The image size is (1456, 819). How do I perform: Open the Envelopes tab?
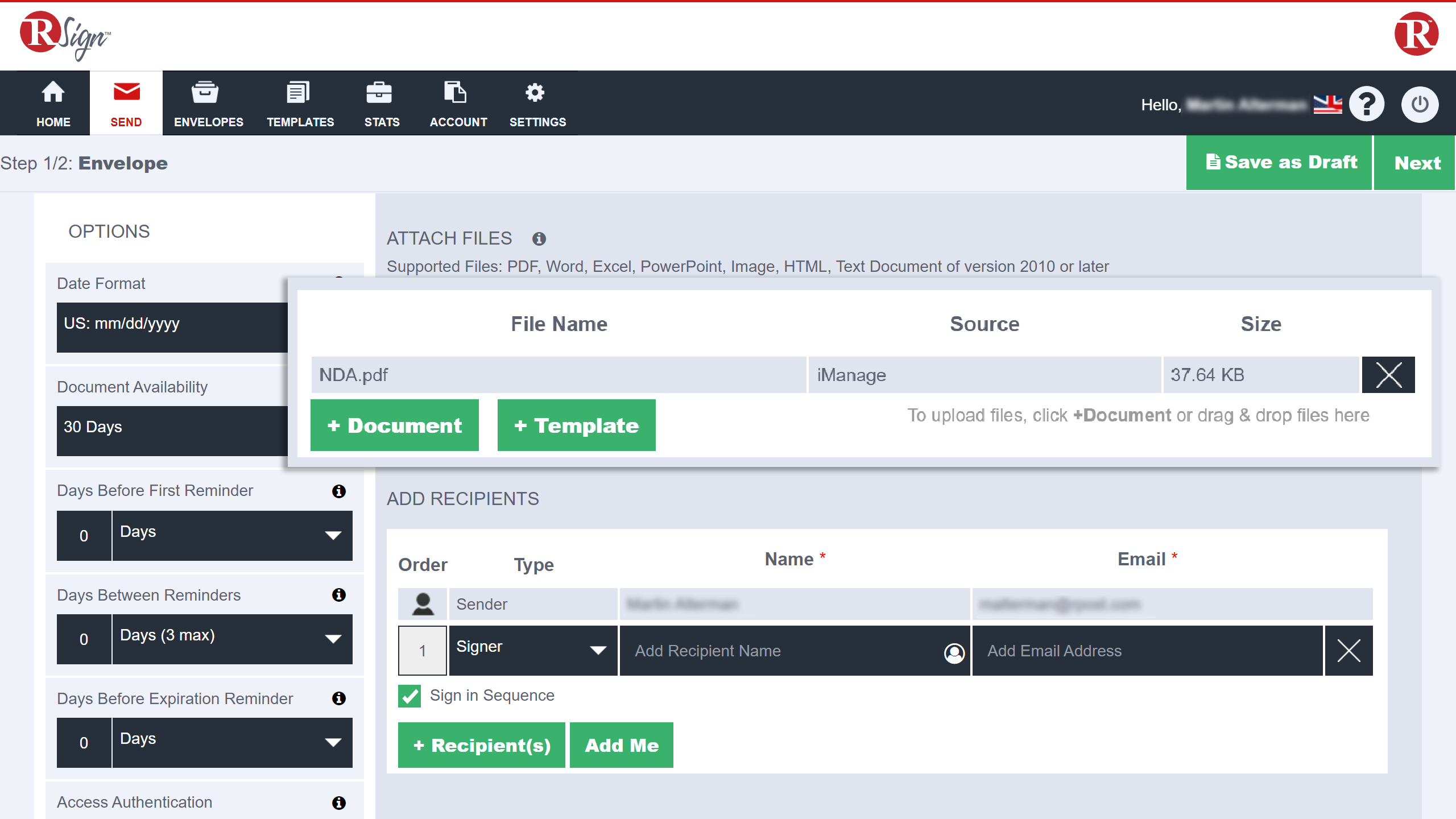208,104
